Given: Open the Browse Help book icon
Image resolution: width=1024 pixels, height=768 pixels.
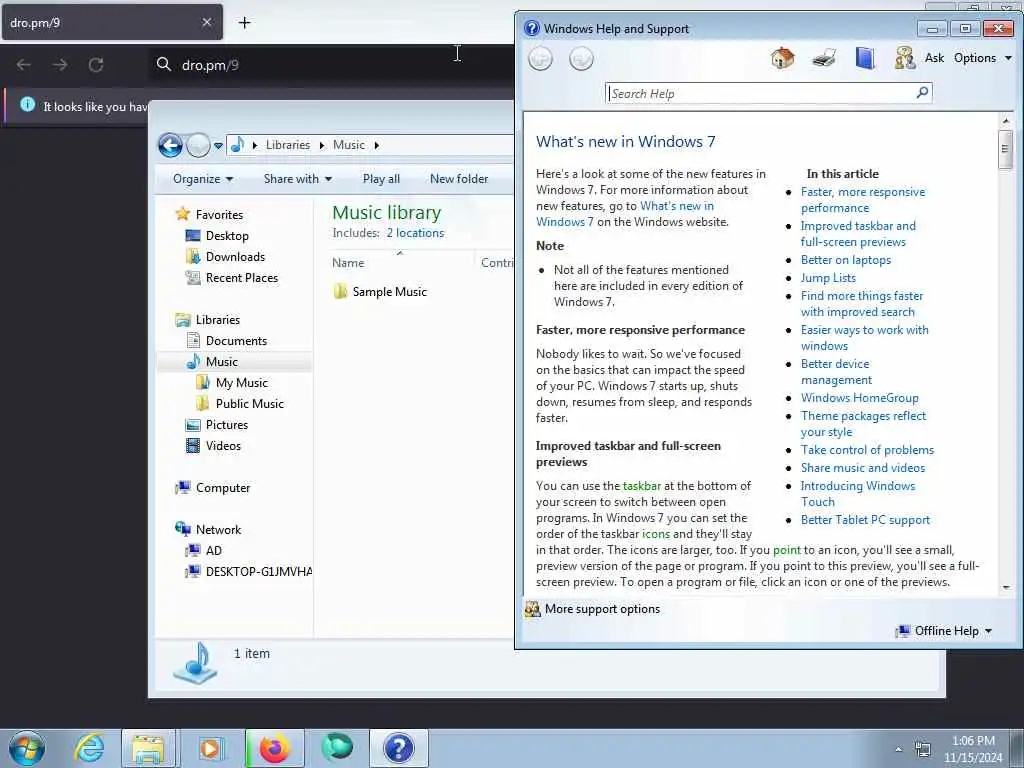Looking at the screenshot, I should [x=865, y=58].
